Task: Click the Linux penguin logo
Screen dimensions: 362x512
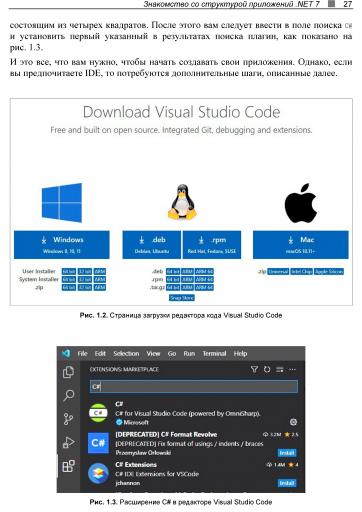Action: tap(182, 201)
